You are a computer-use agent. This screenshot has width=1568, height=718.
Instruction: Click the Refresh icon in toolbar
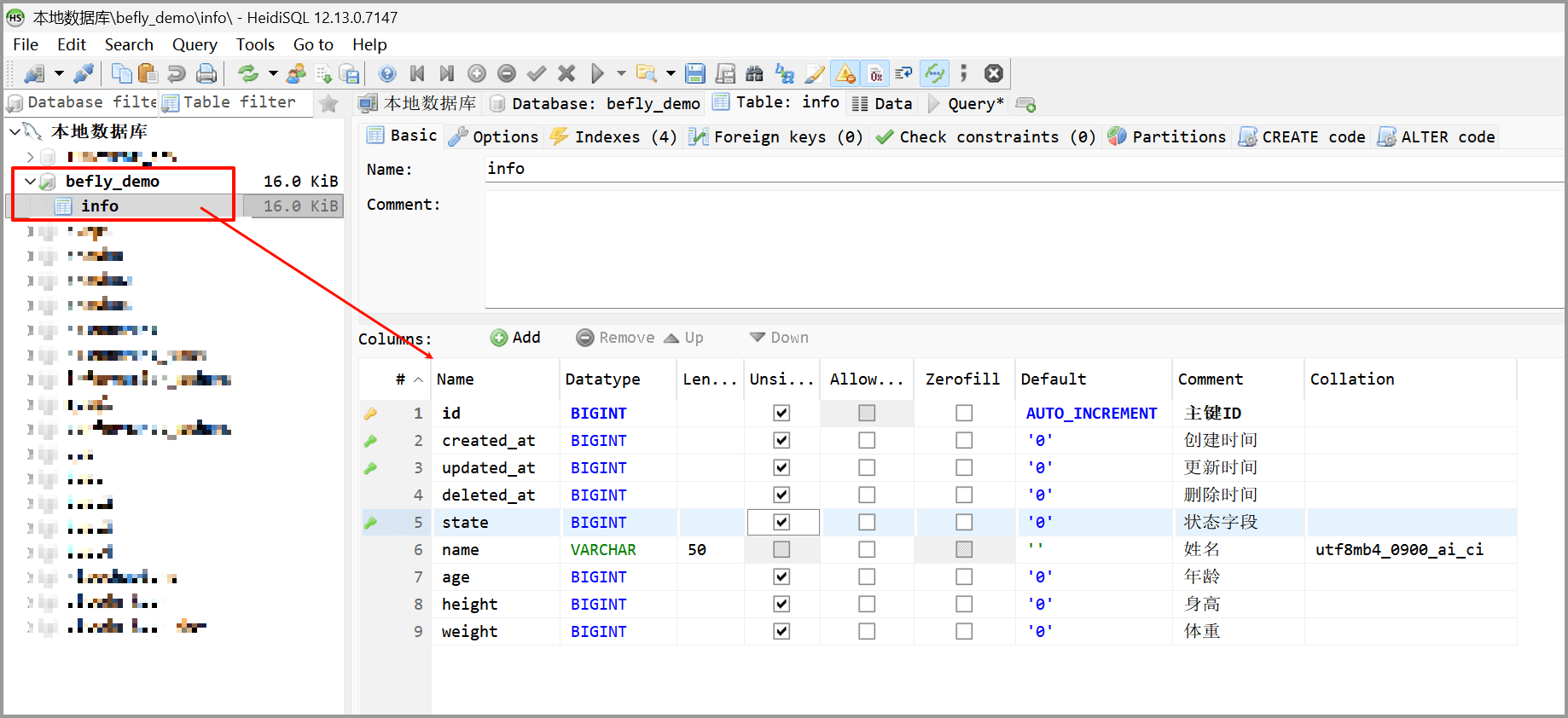pos(247,74)
